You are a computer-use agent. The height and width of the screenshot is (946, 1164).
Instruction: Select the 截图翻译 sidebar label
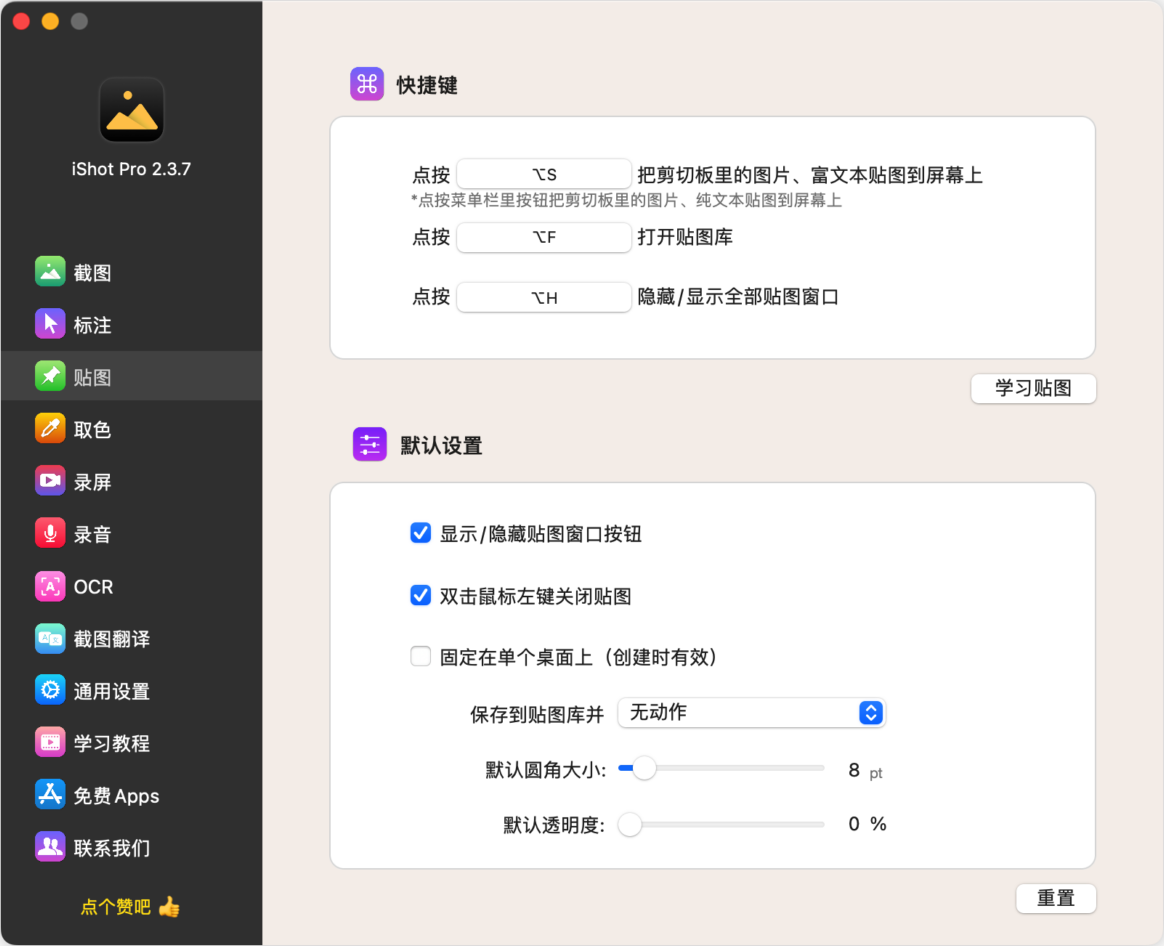[x=111, y=639]
